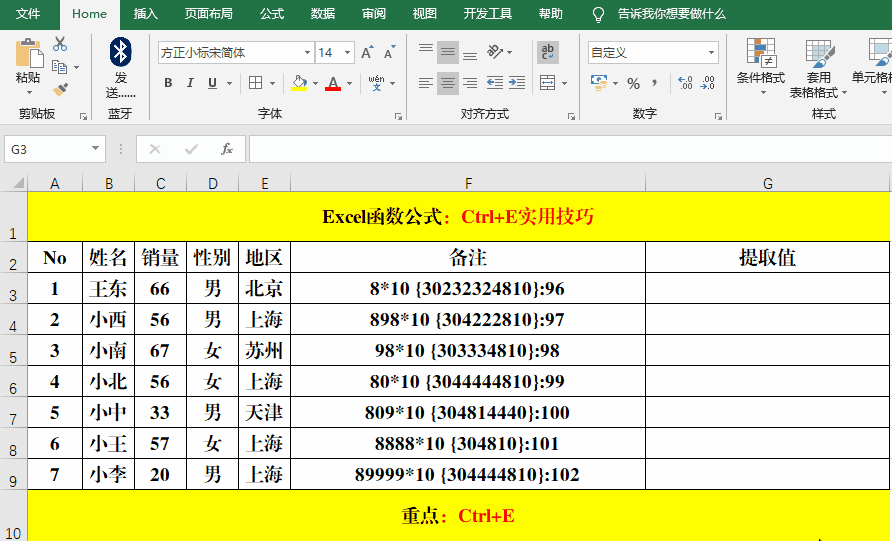The image size is (892, 541).
Task: Open the 文件 menu
Action: point(28,14)
